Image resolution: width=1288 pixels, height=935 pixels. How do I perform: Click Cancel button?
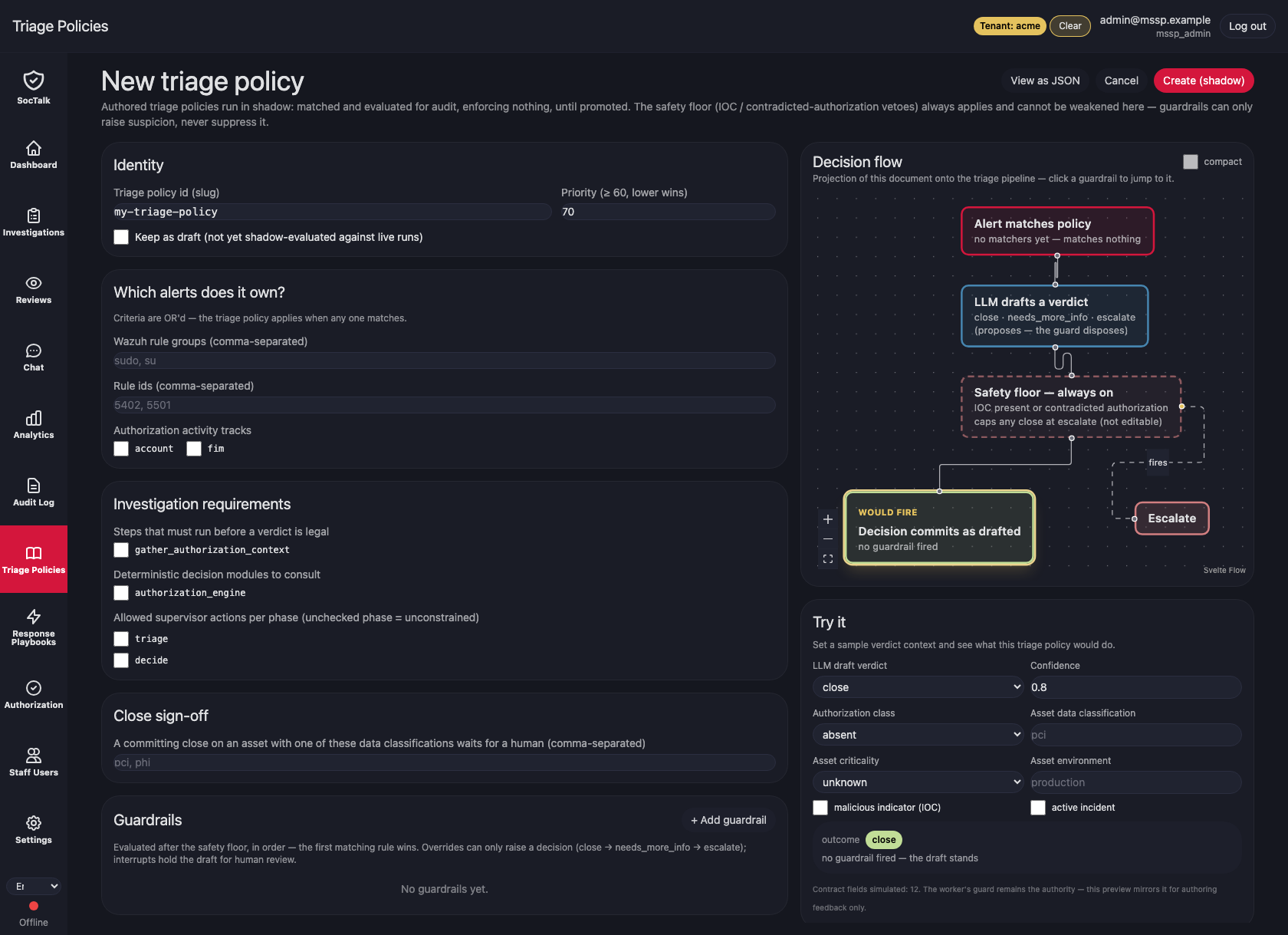coord(1121,81)
